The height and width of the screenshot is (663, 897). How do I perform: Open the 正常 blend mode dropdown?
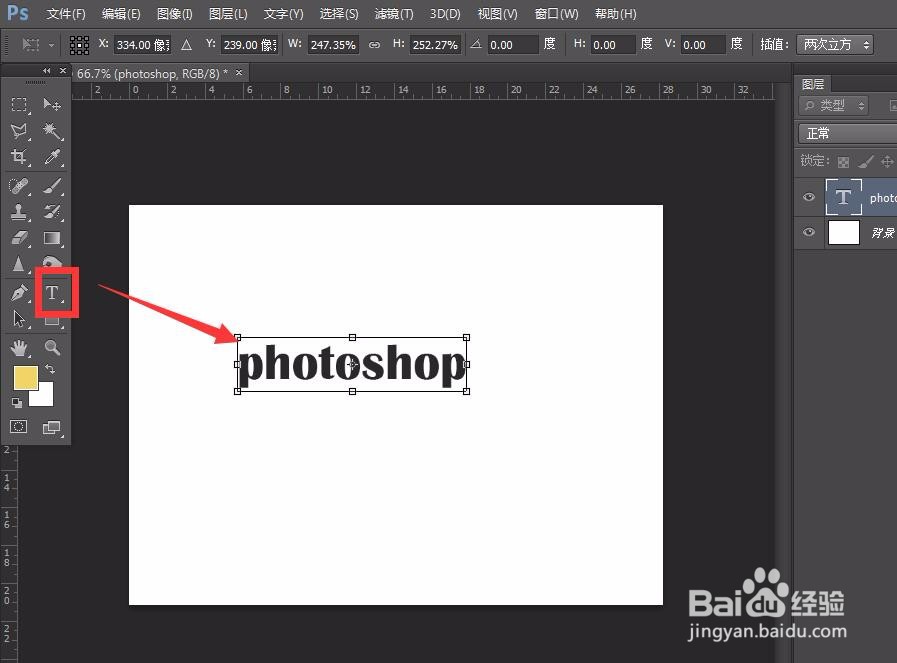click(848, 133)
